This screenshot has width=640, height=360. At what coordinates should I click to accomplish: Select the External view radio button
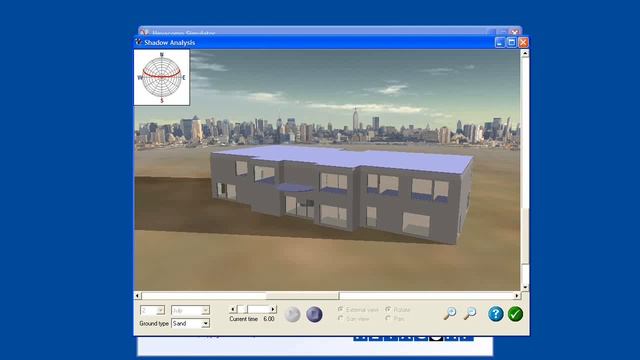340,309
